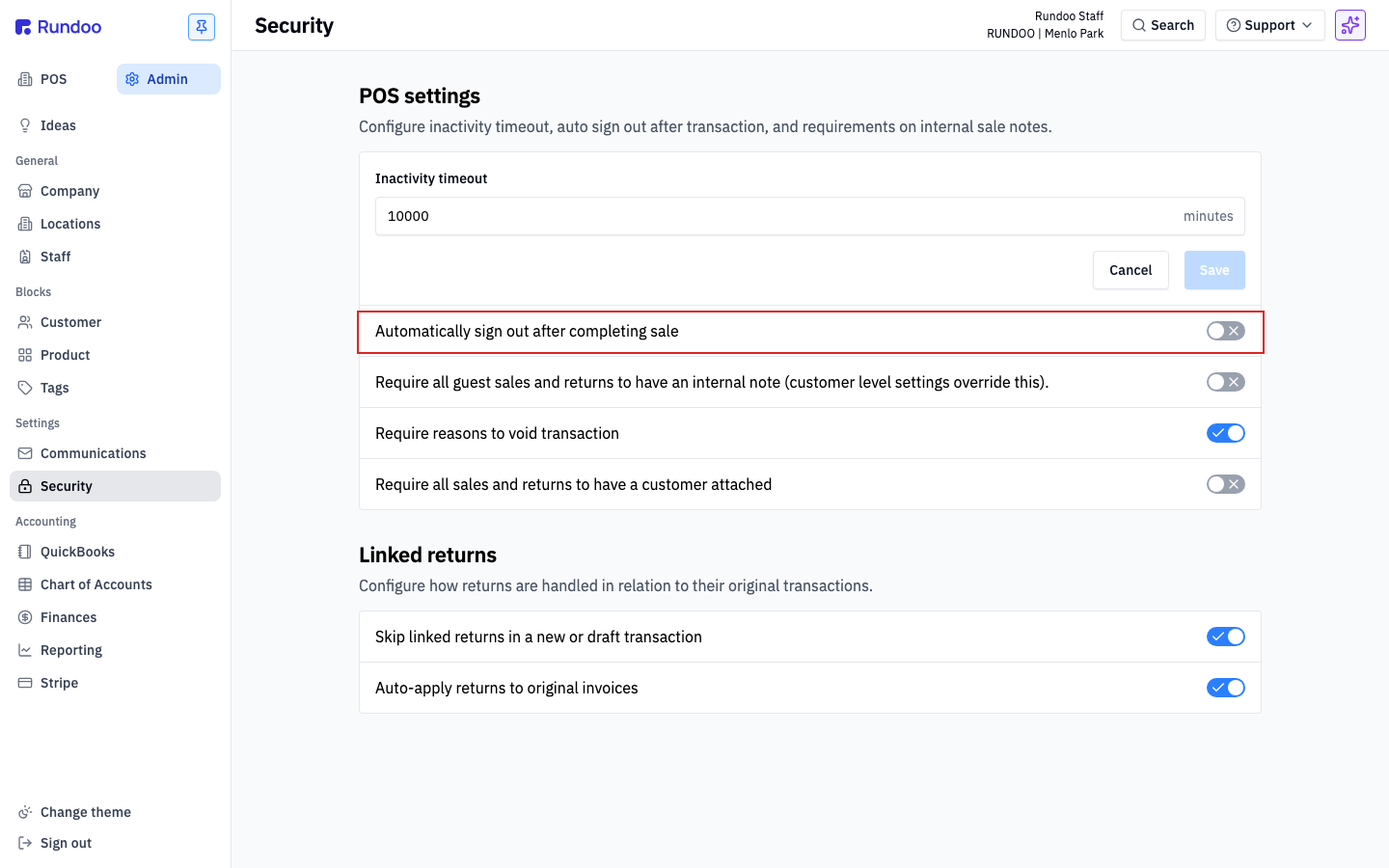Image resolution: width=1389 pixels, height=868 pixels.
Task: Click the gear icon in Admin tab
Action: (x=132, y=79)
